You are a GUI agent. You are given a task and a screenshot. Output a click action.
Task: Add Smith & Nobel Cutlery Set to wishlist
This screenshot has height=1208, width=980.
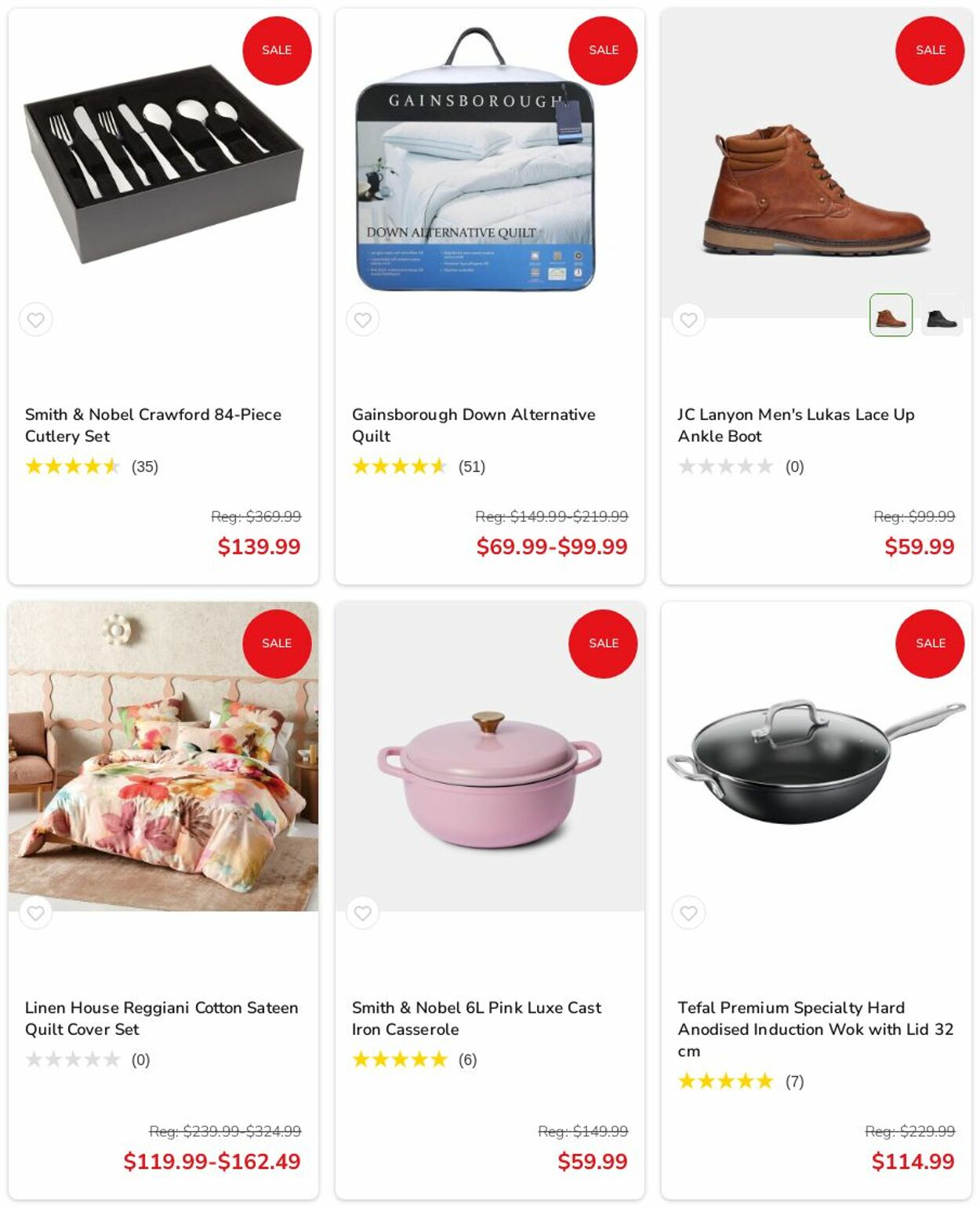coord(36,320)
